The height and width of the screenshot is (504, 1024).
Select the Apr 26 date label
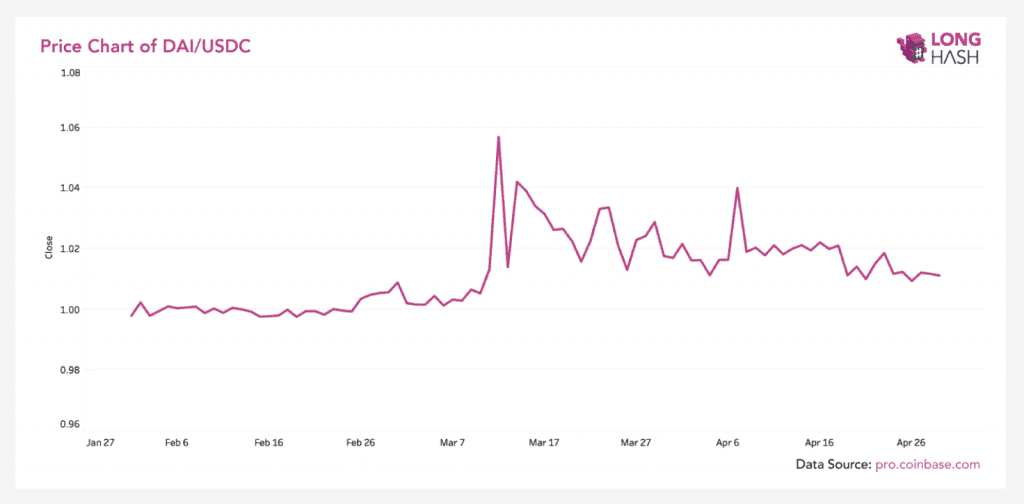click(912, 441)
